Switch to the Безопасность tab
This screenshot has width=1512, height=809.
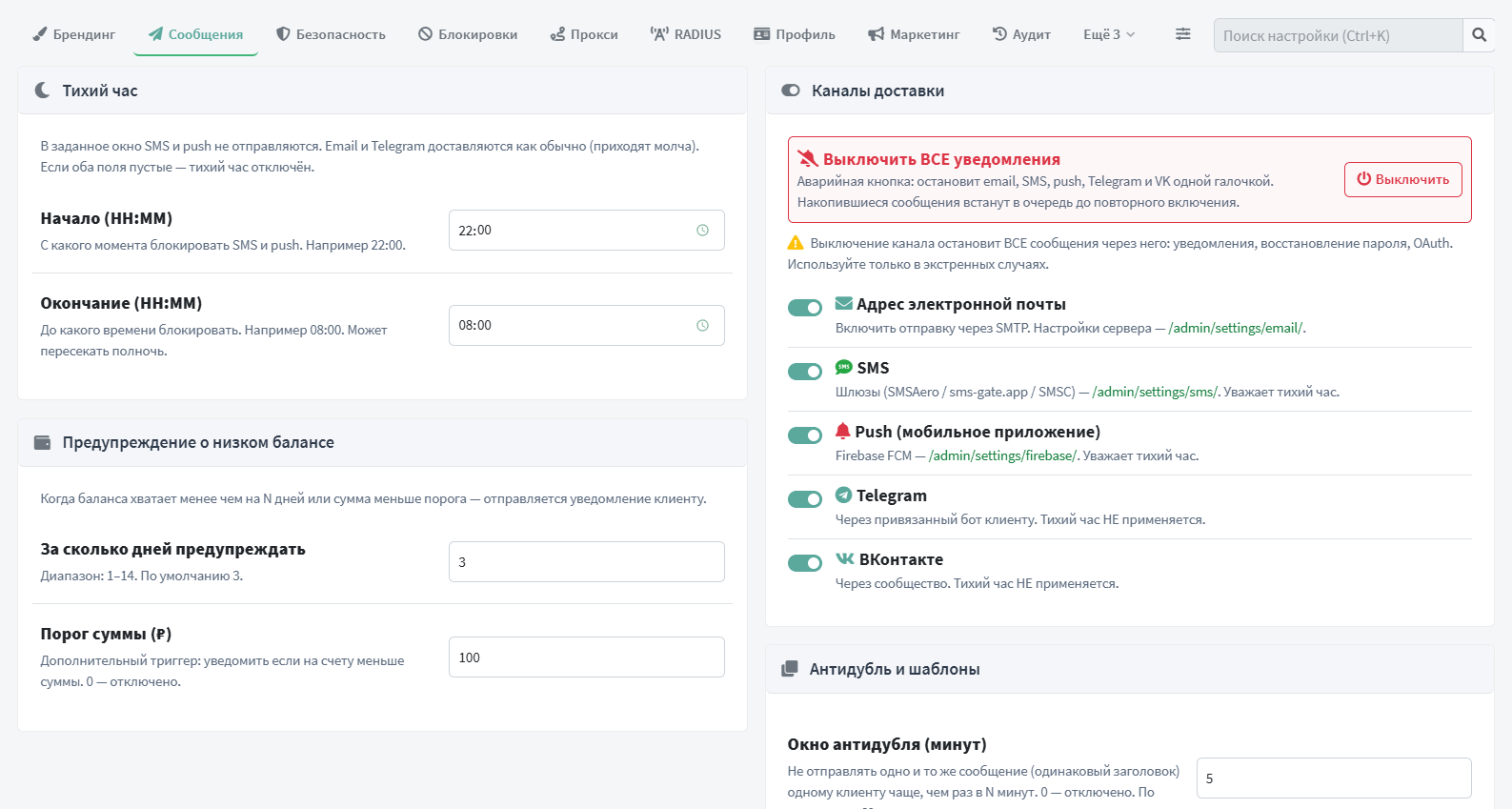(x=331, y=34)
